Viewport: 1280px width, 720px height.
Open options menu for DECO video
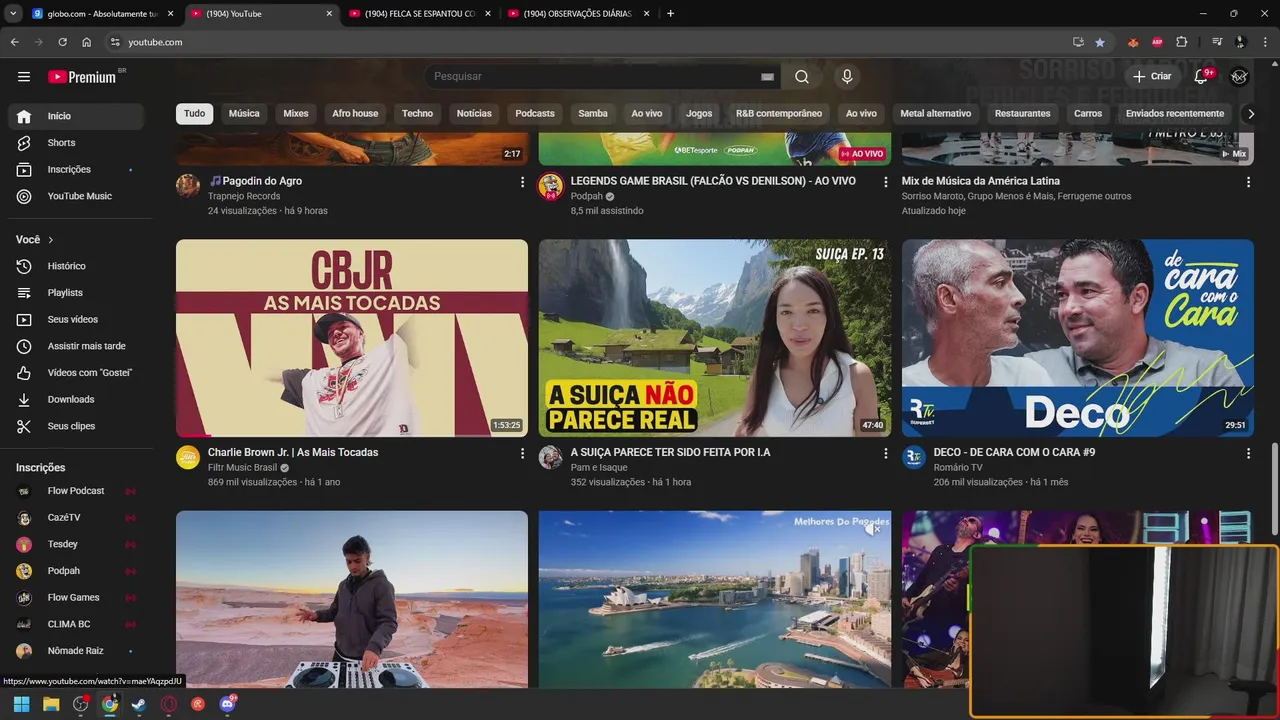click(1248, 453)
